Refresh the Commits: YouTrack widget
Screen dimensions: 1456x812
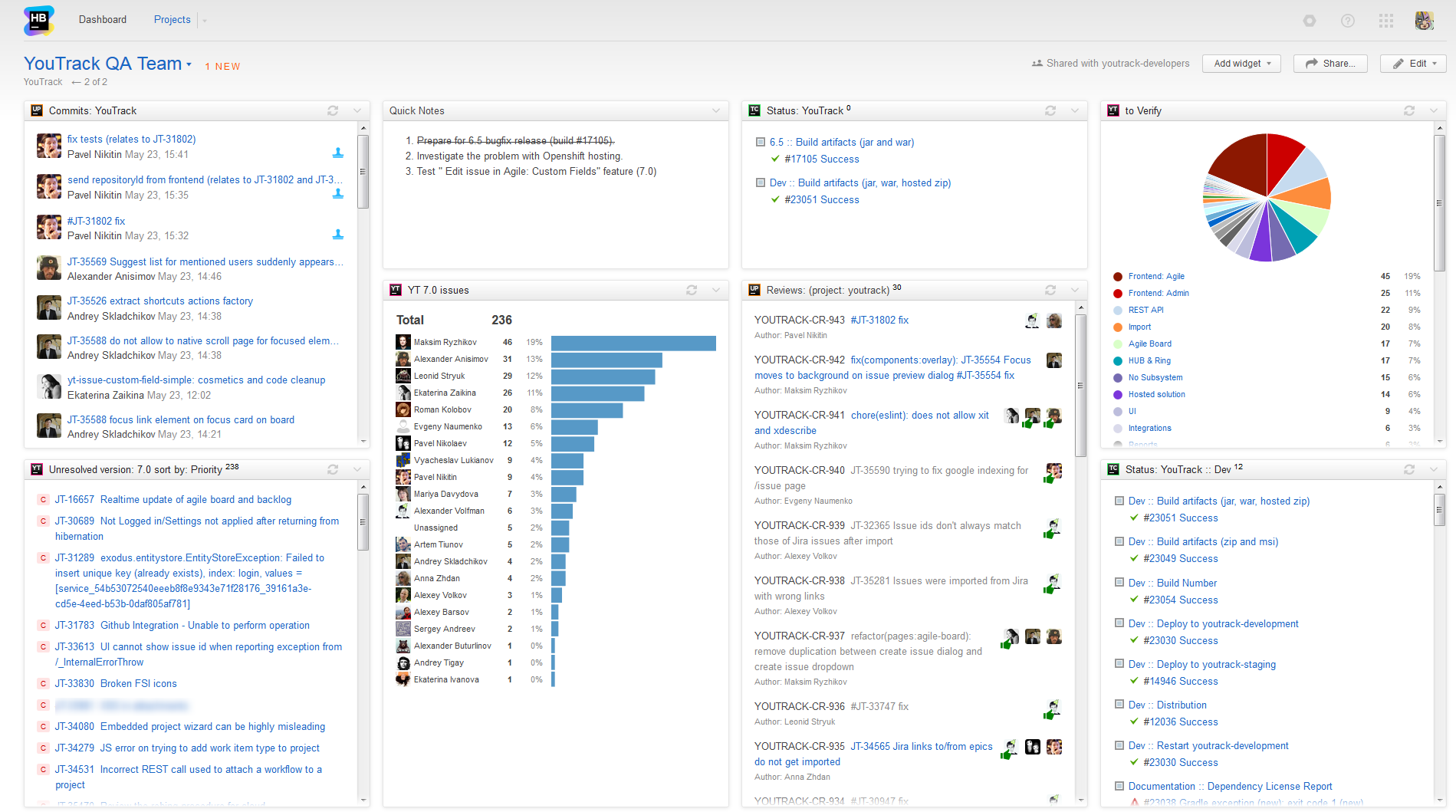[x=333, y=110]
